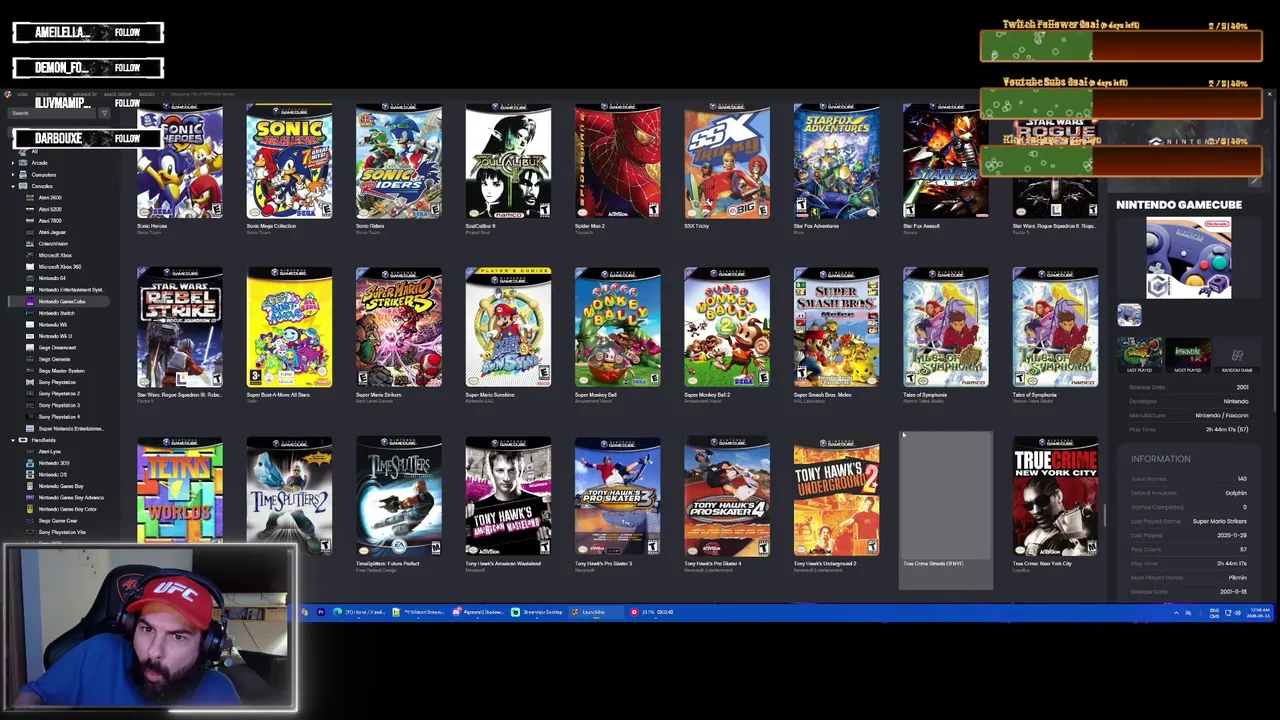Select Sony Playstation 2 platform
This screenshot has height=720, width=1280.
pos(58,393)
